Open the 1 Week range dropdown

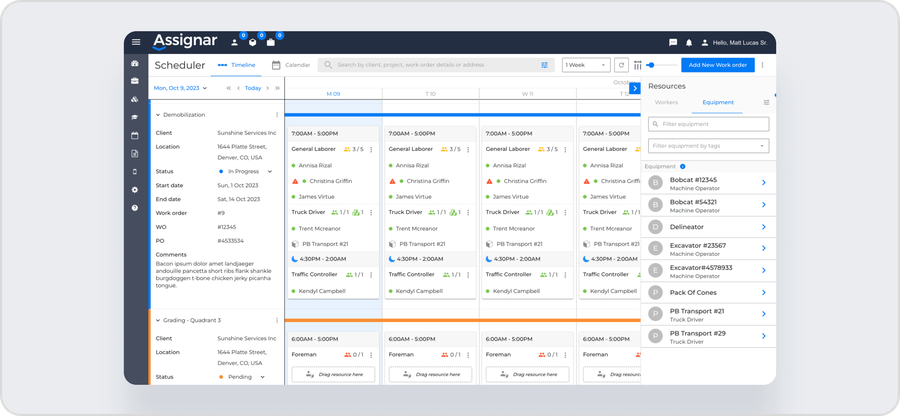coord(586,65)
